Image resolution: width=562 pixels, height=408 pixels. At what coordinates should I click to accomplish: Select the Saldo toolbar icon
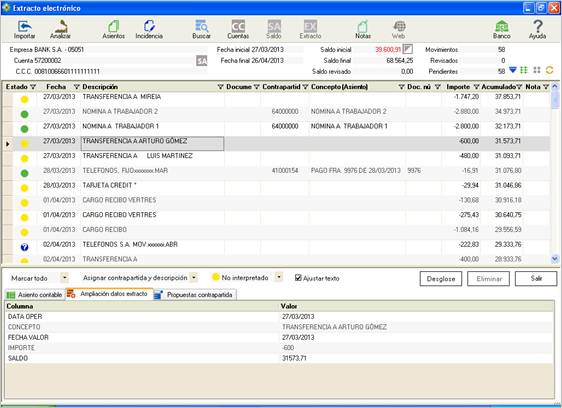coord(274,29)
